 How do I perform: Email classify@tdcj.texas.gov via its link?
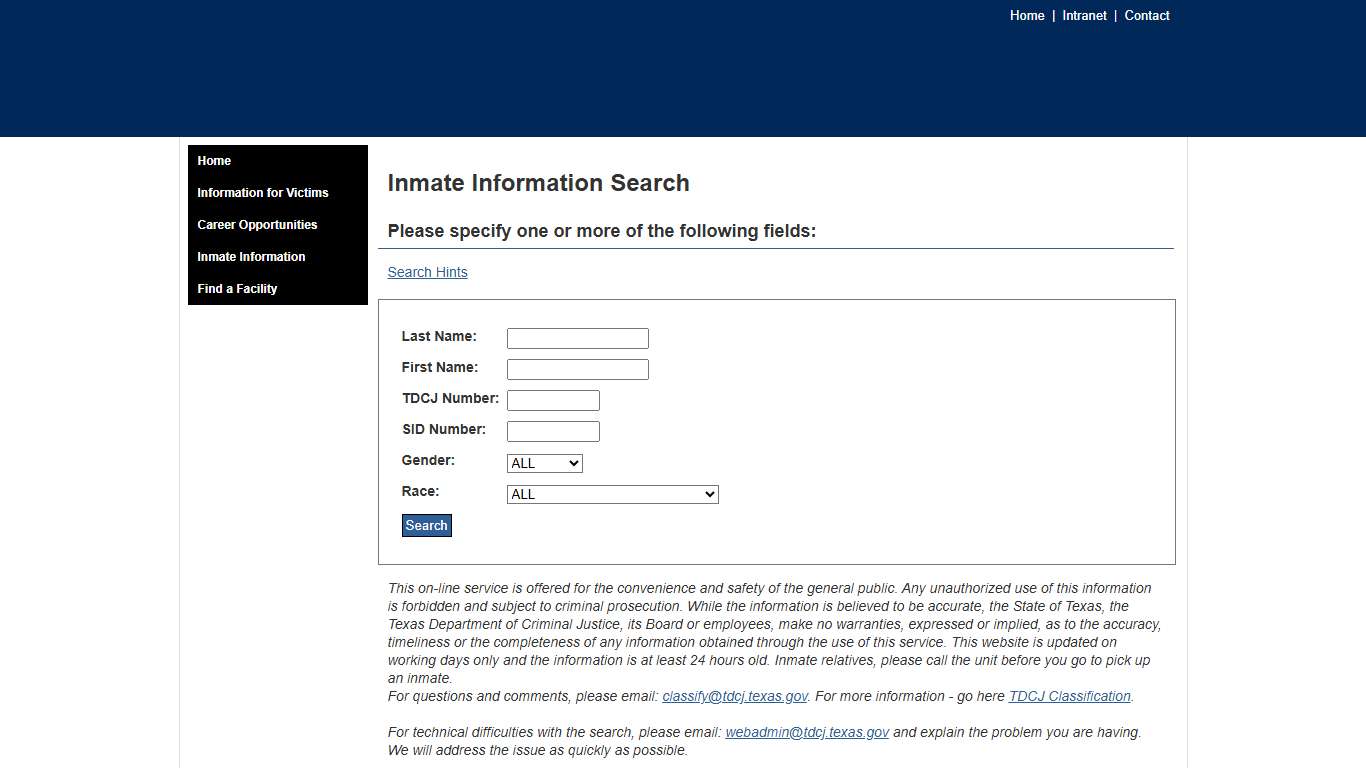(735, 696)
